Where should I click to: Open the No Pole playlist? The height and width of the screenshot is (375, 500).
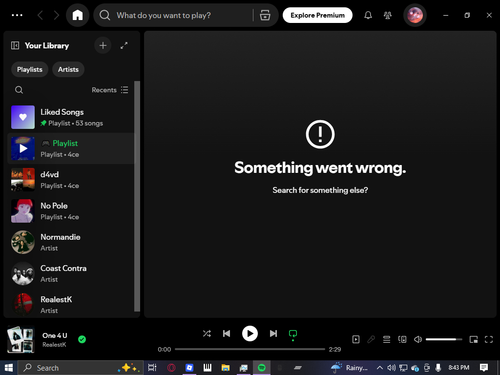(x=70, y=211)
